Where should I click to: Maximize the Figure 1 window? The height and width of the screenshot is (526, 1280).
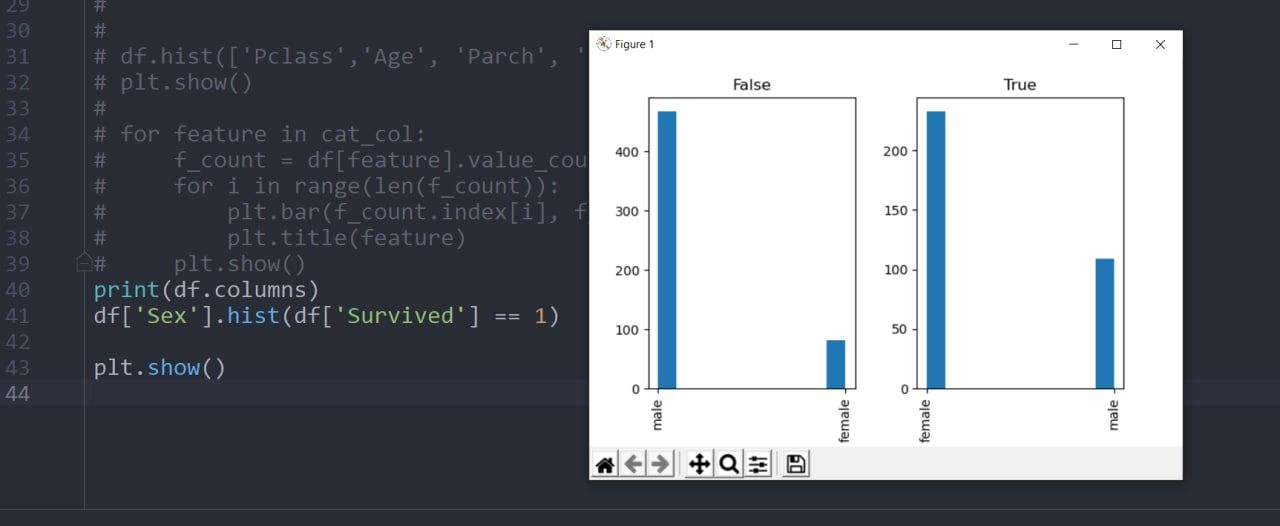click(1117, 44)
